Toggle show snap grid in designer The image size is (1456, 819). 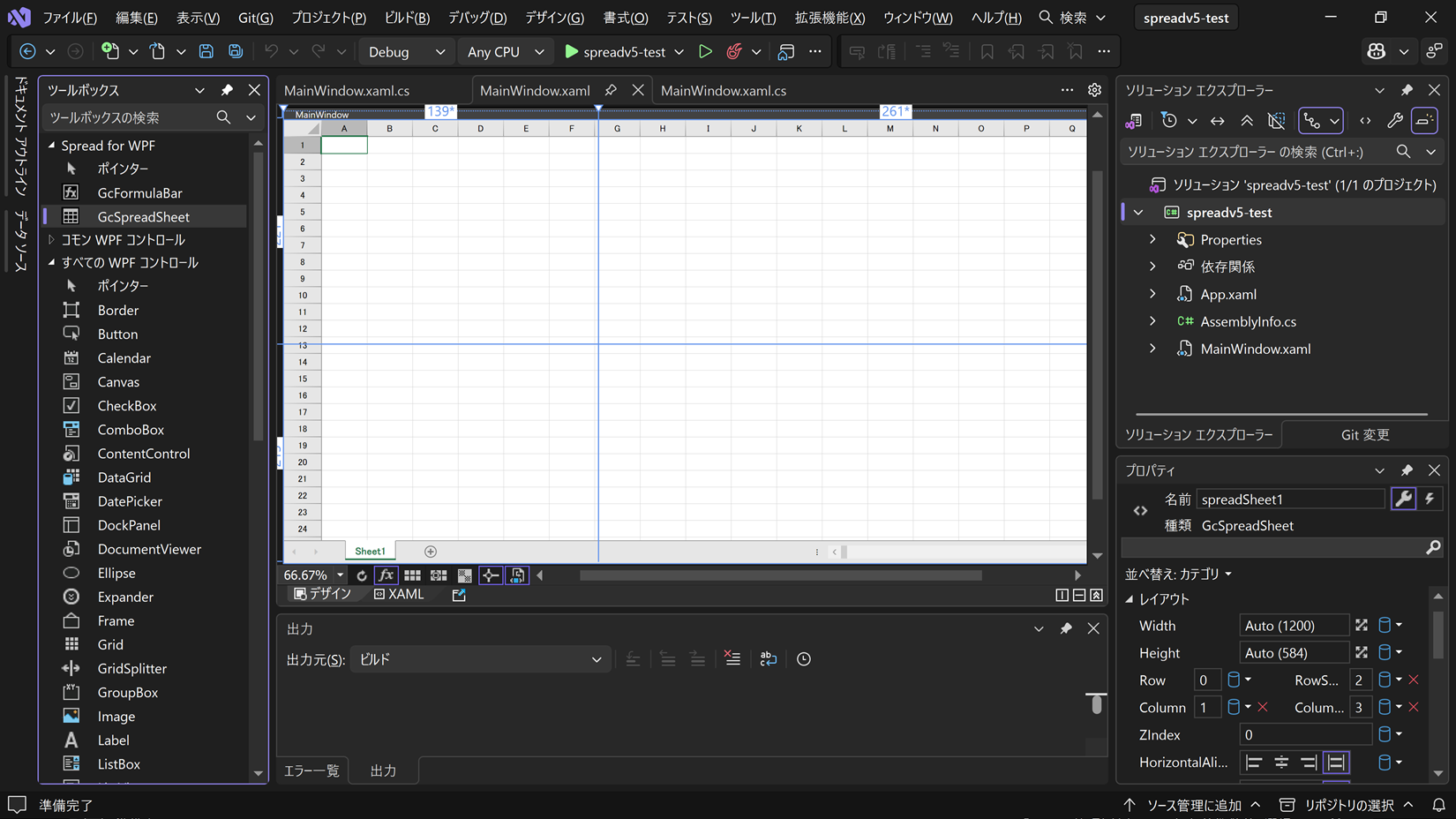412,575
